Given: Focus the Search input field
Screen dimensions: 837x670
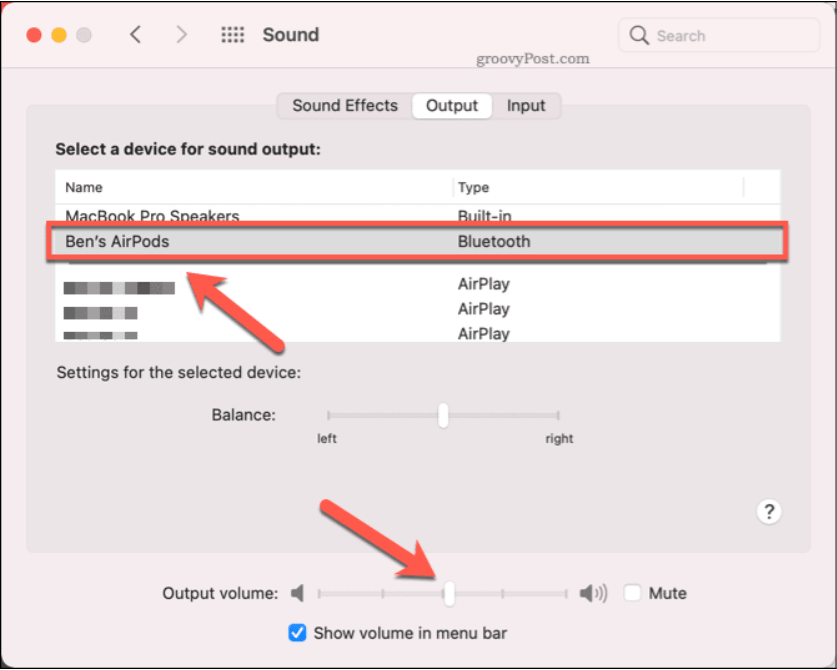Looking at the screenshot, I should [x=719, y=36].
